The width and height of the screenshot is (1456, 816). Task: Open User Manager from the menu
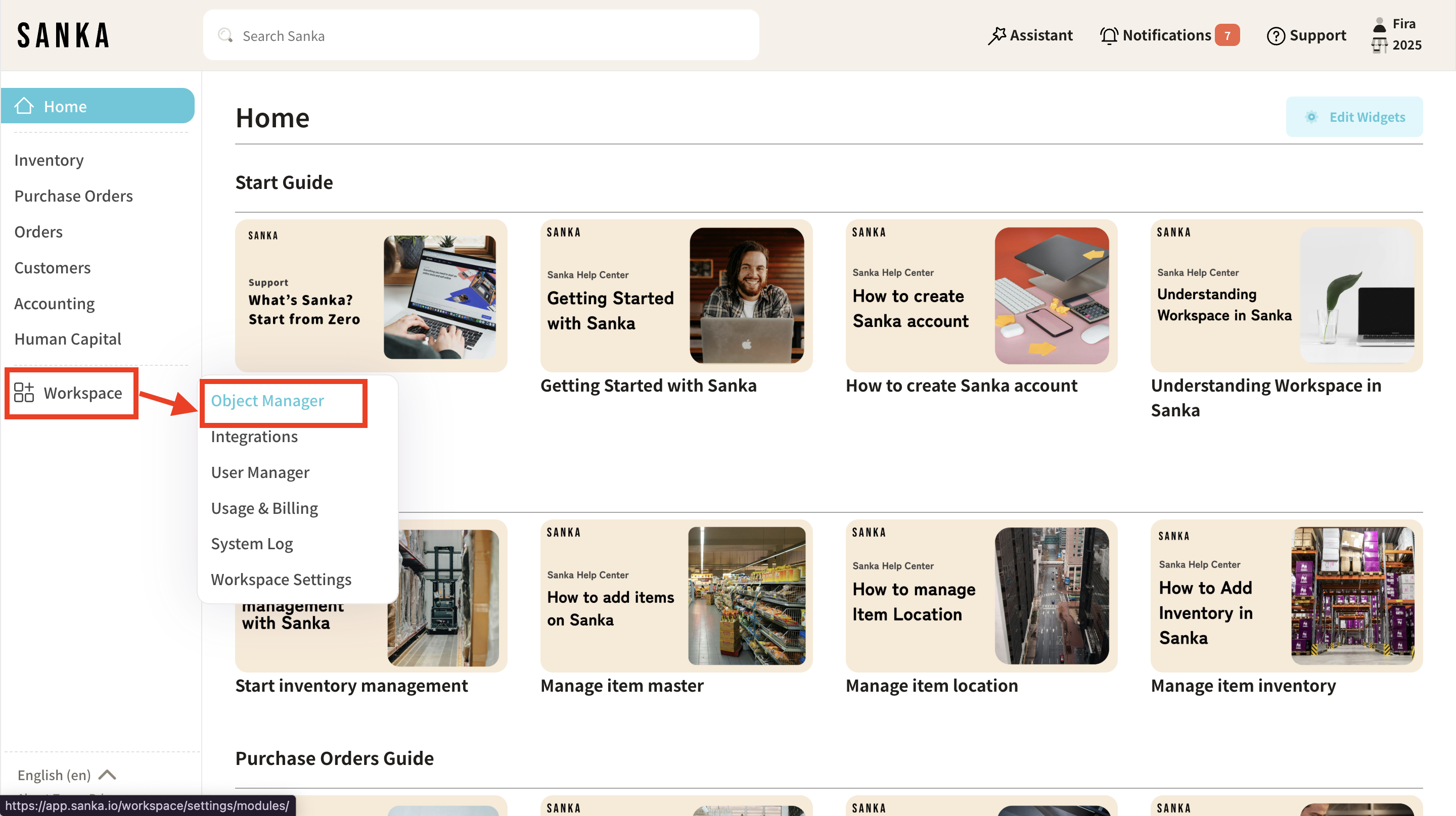[x=260, y=472]
